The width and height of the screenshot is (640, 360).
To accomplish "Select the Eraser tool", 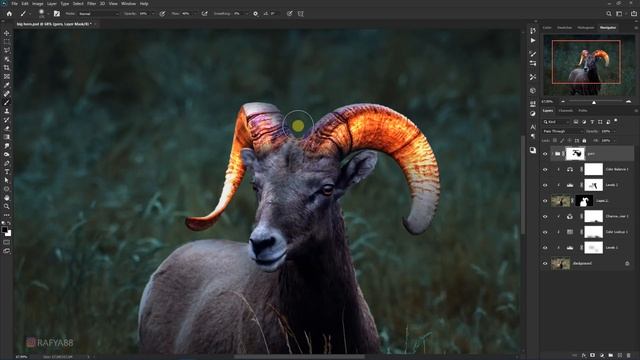I will point(7,128).
